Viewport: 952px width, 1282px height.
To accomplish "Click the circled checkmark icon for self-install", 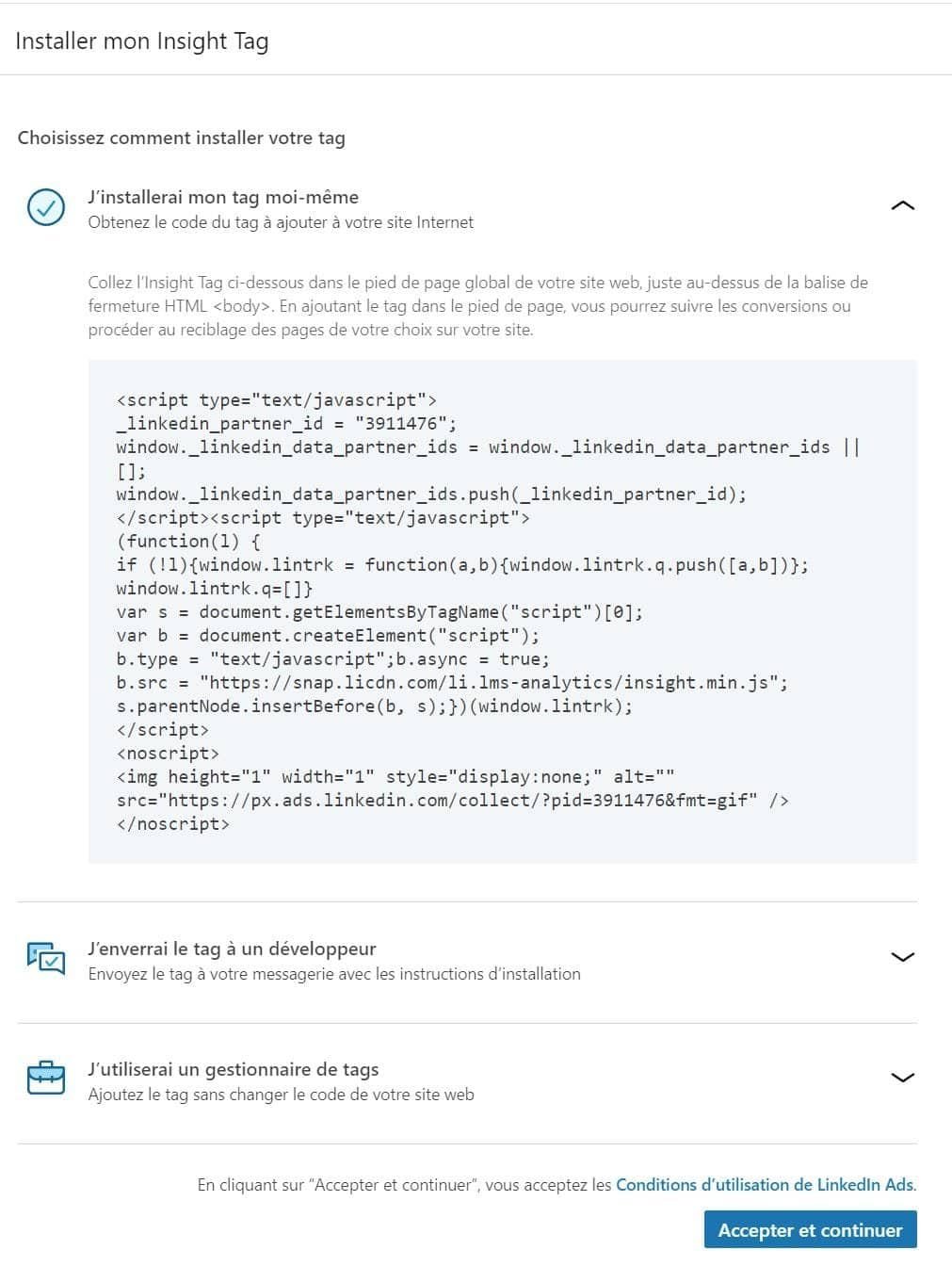I will point(45,207).
